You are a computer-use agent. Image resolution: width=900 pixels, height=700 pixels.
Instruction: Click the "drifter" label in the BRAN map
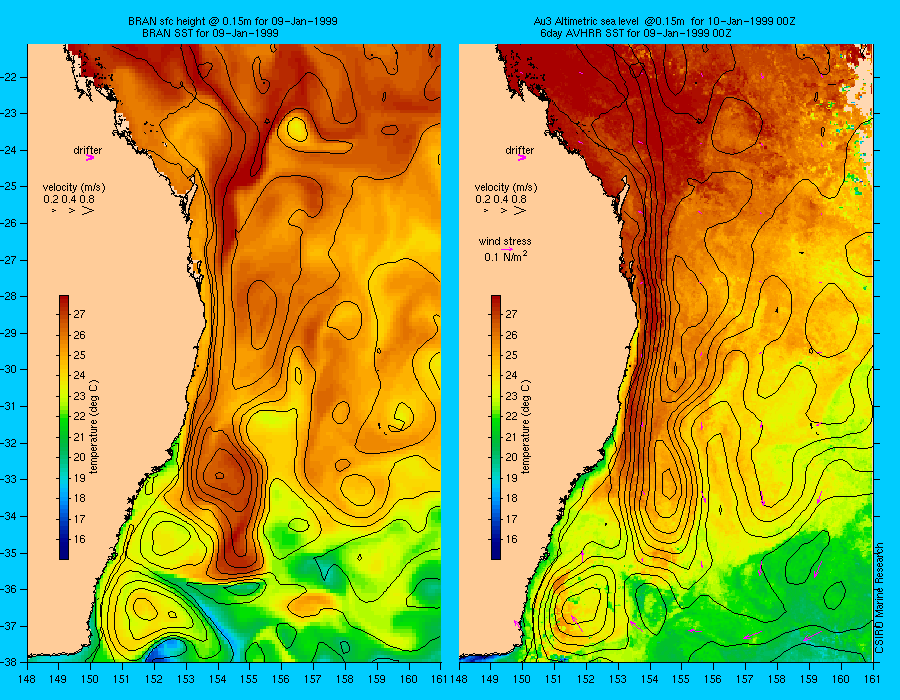click(87, 150)
